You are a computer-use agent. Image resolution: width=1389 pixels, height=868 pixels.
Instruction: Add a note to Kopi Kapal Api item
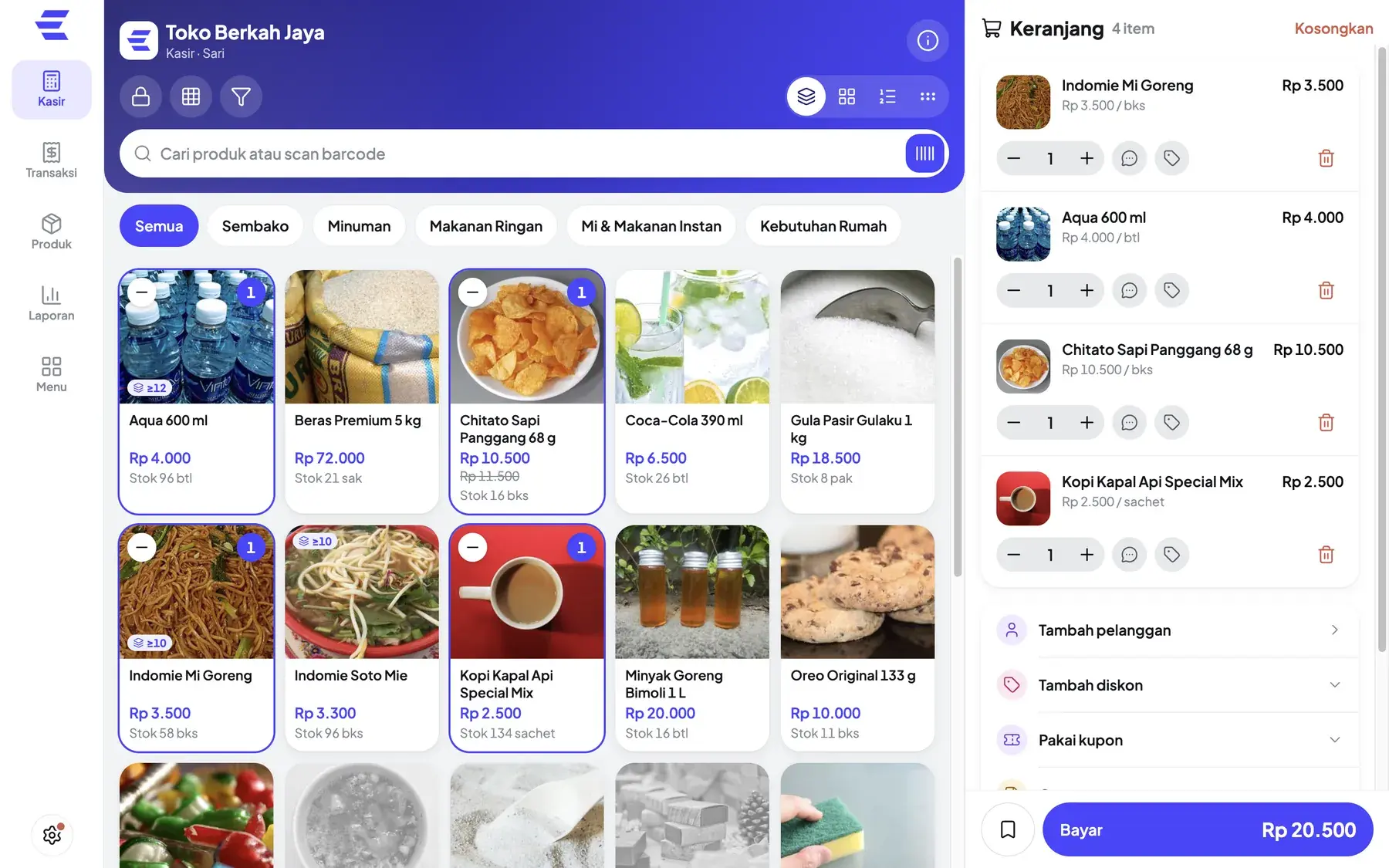(x=1129, y=554)
